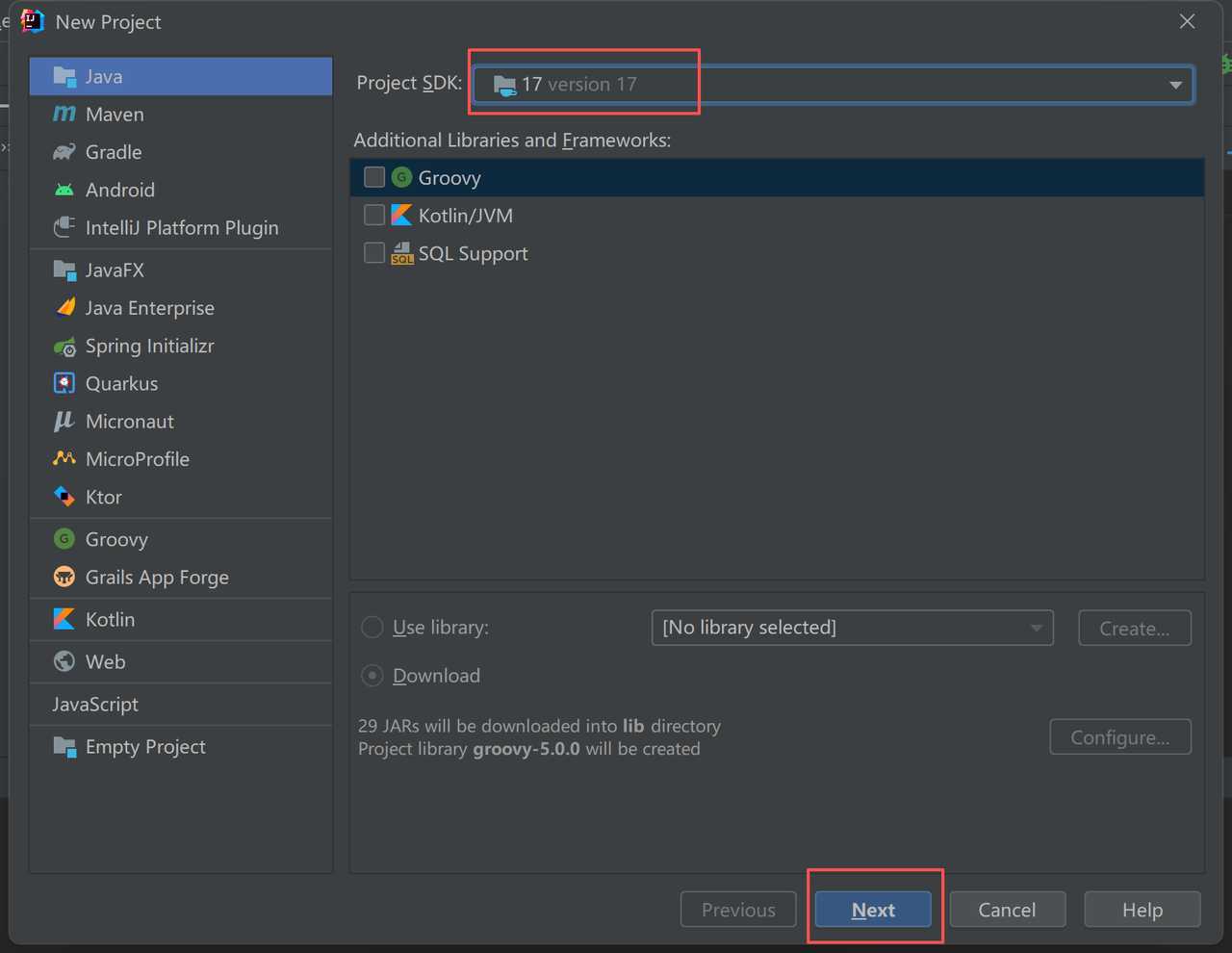The width and height of the screenshot is (1232, 953).
Task: Click the Previous button
Action: tap(738, 910)
